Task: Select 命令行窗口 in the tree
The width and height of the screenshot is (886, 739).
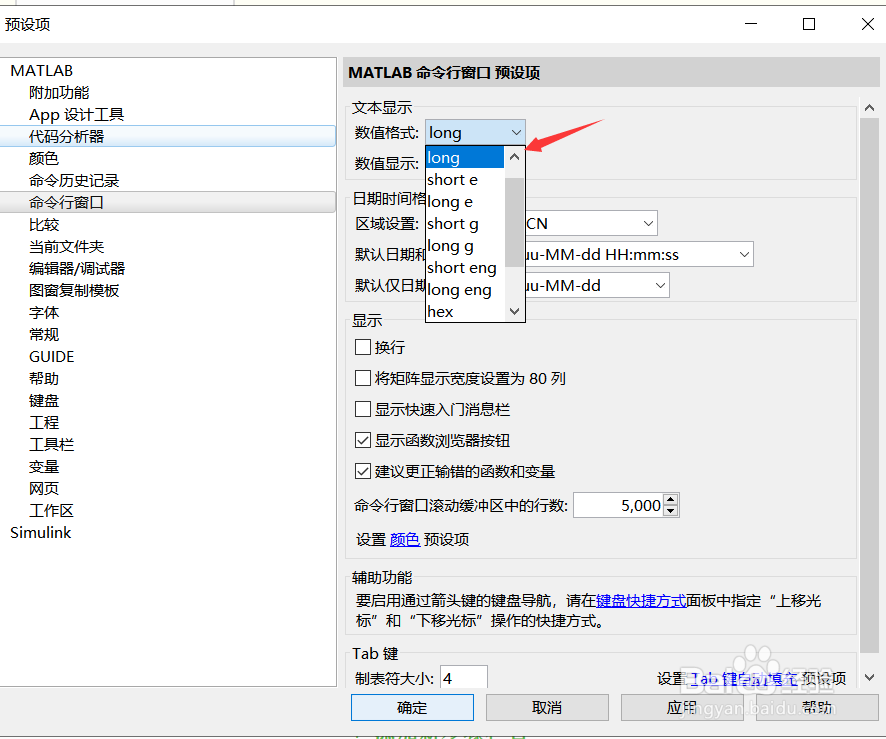Action: (x=168, y=202)
